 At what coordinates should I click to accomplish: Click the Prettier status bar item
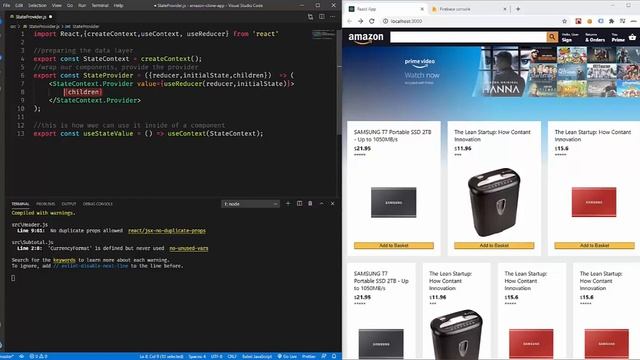(x=309, y=356)
